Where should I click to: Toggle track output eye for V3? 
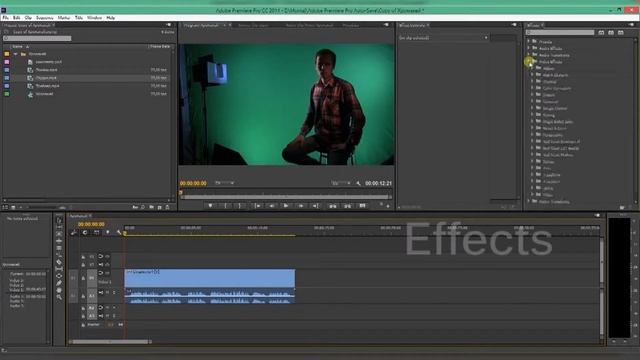[x=107, y=256]
